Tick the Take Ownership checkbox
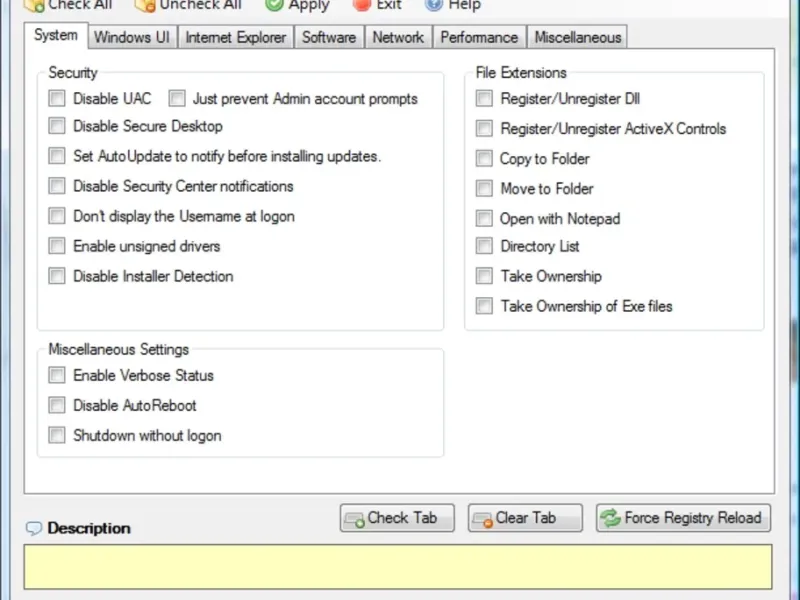 click(484, 276)
